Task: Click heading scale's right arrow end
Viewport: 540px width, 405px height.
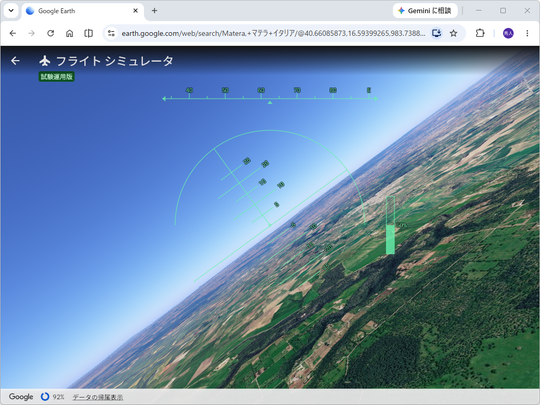Action: click(x=376, y=98)
